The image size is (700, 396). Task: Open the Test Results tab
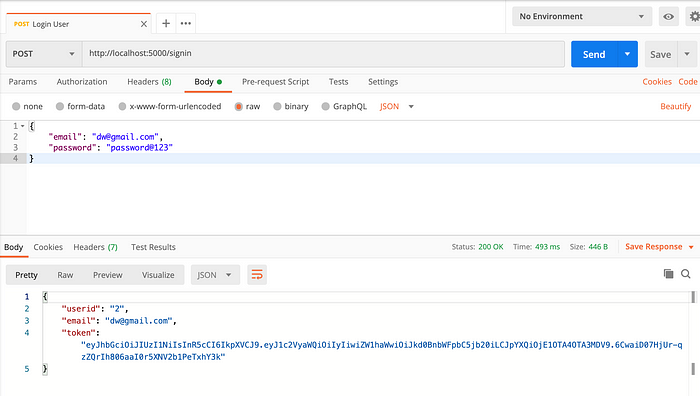(153, 247)
